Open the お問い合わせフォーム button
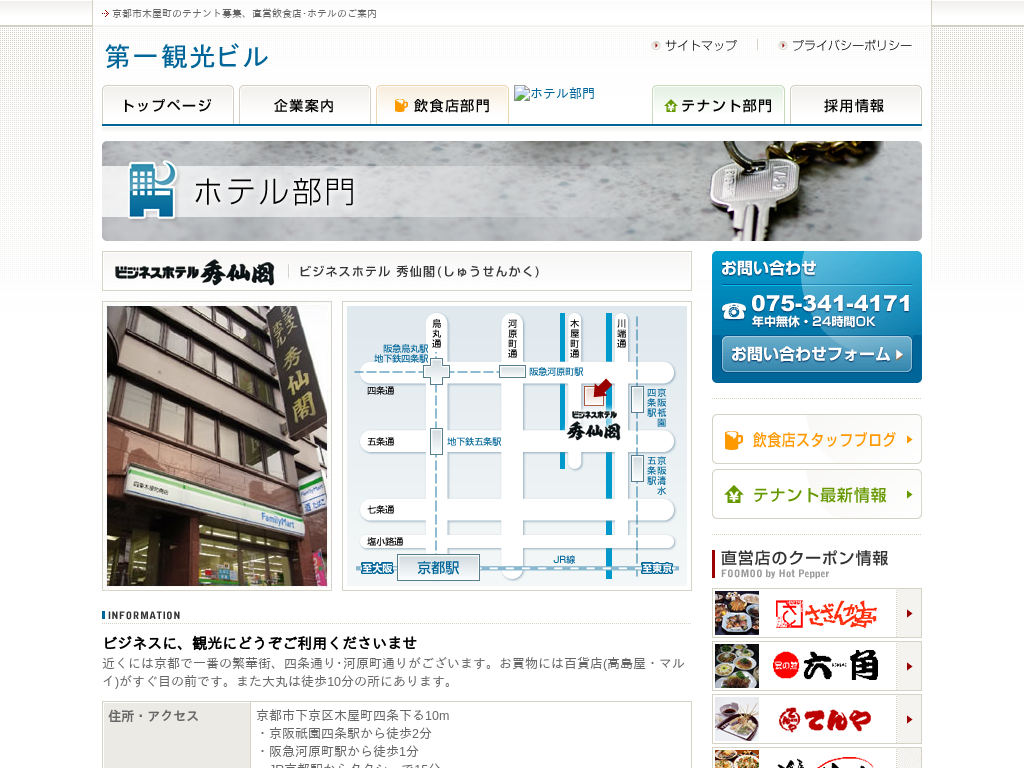The image size is (1024, 768). tap(816, 354)
